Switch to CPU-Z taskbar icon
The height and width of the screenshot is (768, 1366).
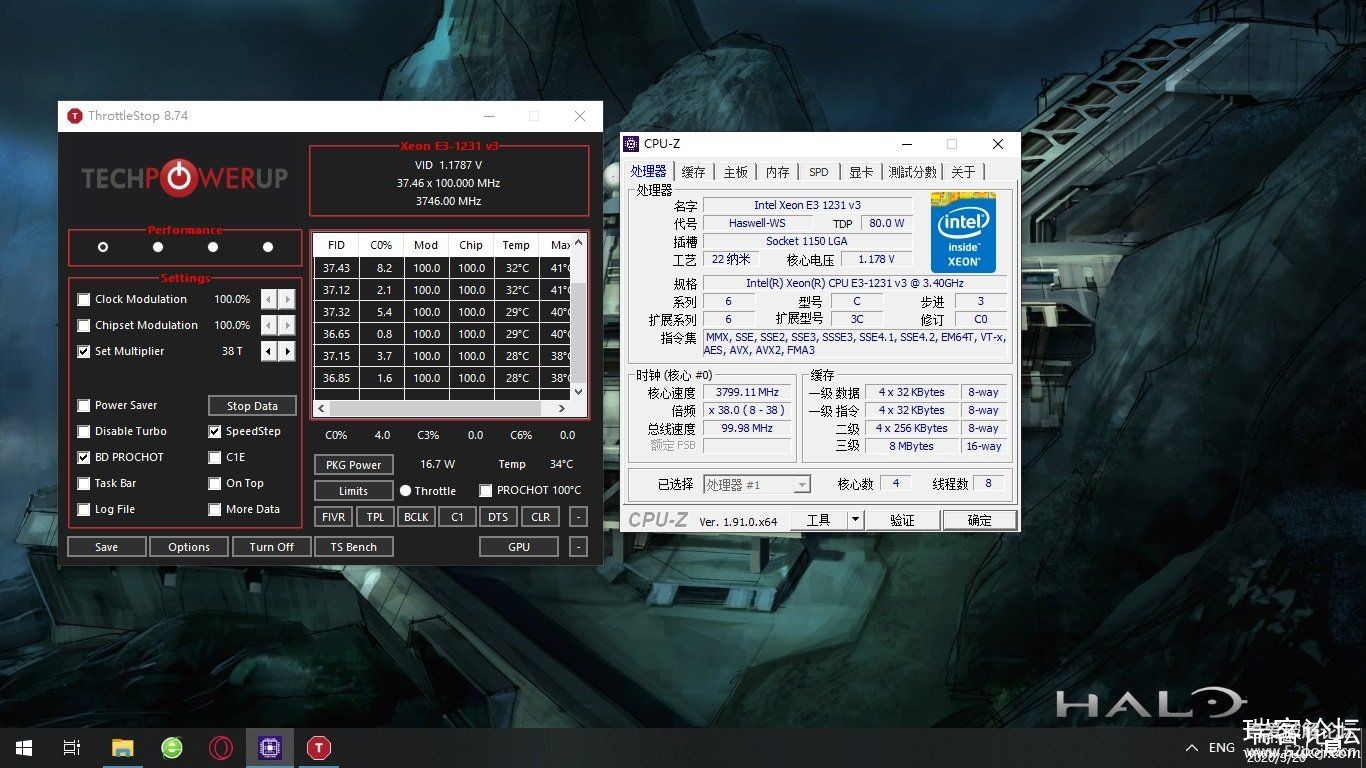click(270, 747)
